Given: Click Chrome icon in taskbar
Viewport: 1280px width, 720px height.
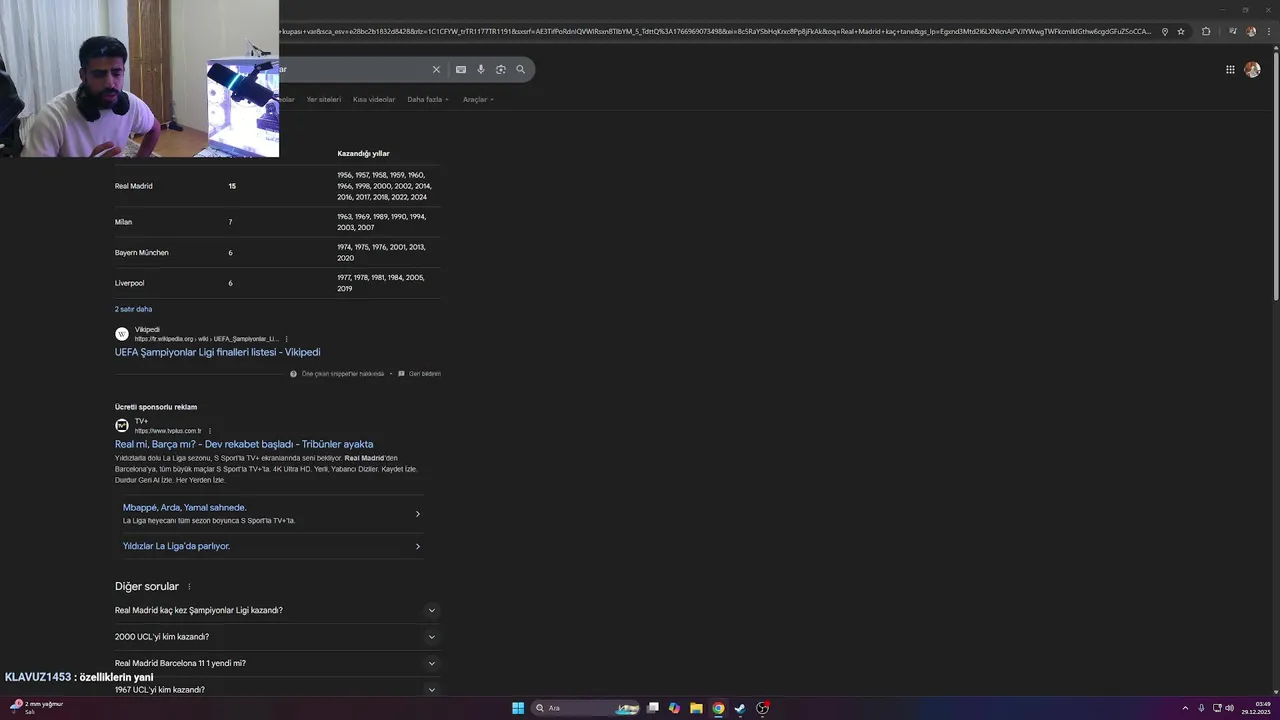Looking at the screenshot, I should (718, 708).
